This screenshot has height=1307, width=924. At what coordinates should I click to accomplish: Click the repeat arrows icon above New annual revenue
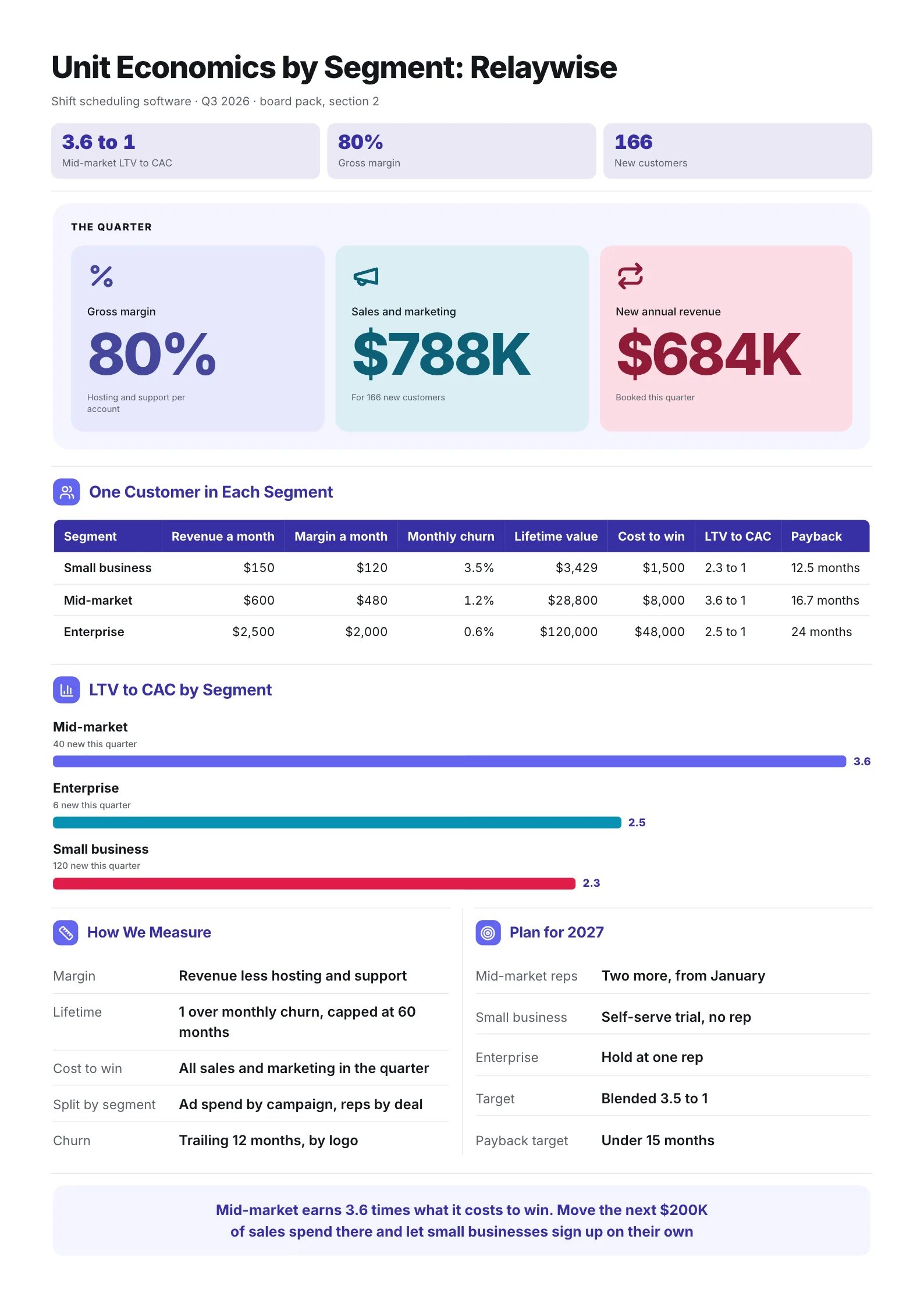(630, 276)
